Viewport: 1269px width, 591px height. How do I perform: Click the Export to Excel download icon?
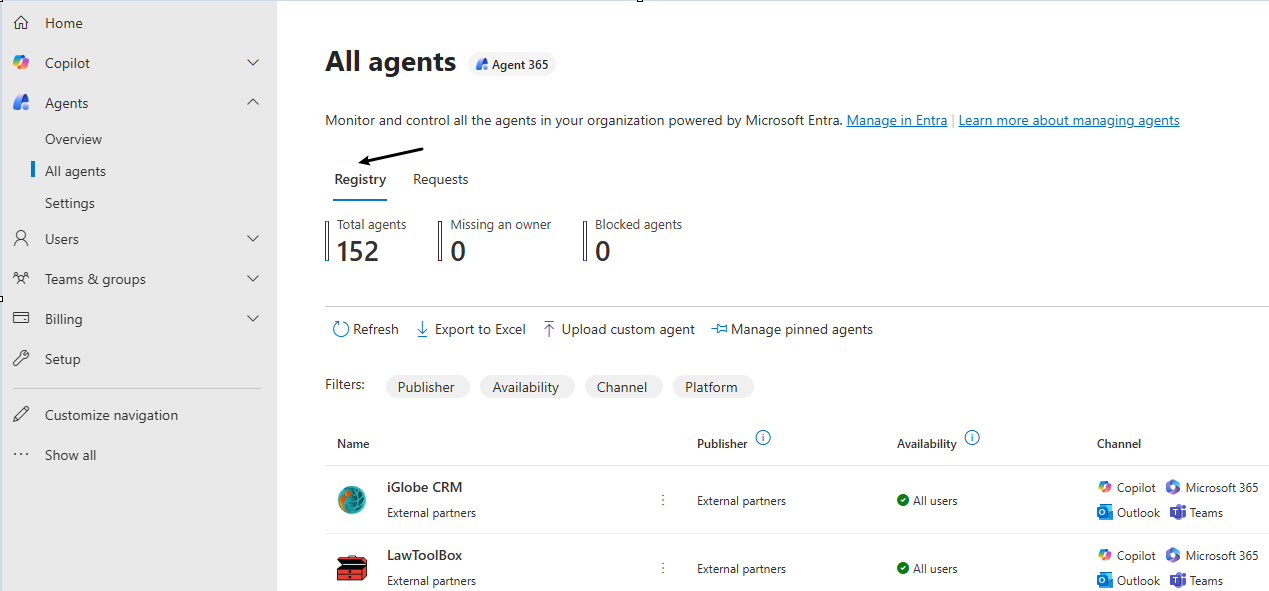click(422, 329)
